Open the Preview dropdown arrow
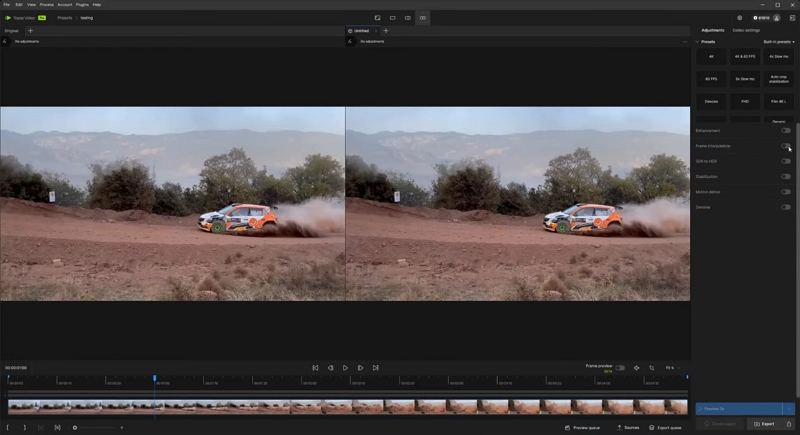The width and height of the screenshot is (800, 435). coord(789,408)
